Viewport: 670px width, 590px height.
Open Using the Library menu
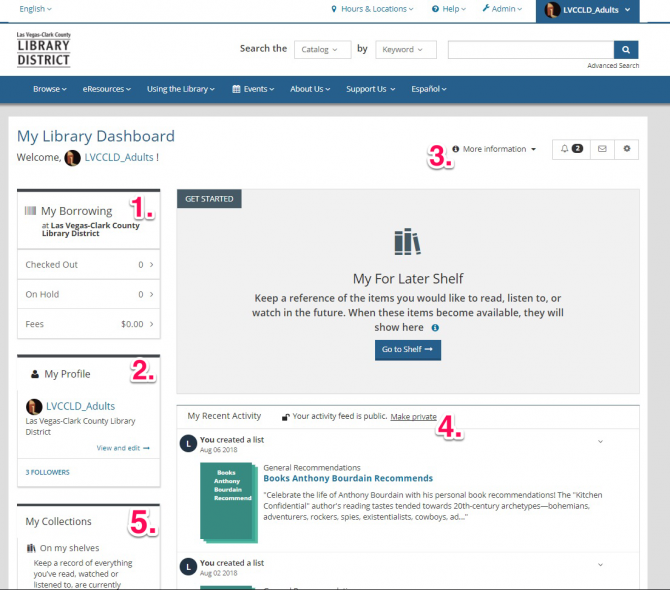point(181,89)
